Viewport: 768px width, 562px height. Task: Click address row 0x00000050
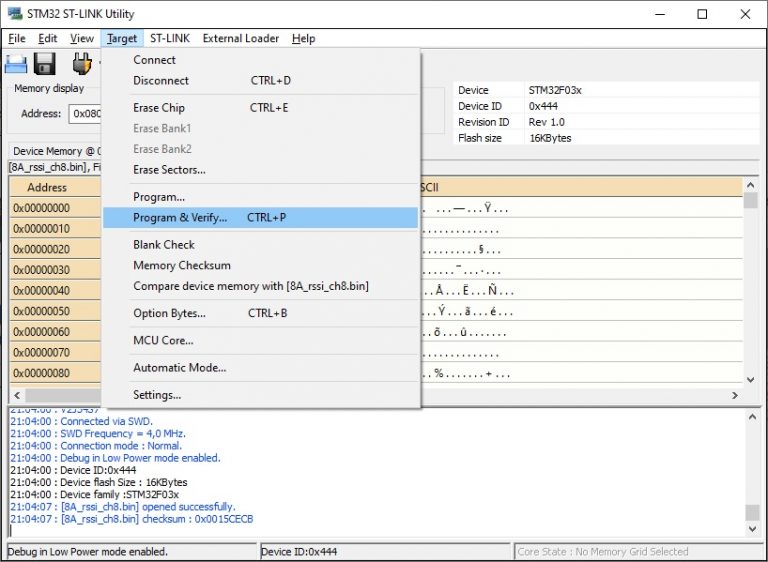click(x=55, y=311)
